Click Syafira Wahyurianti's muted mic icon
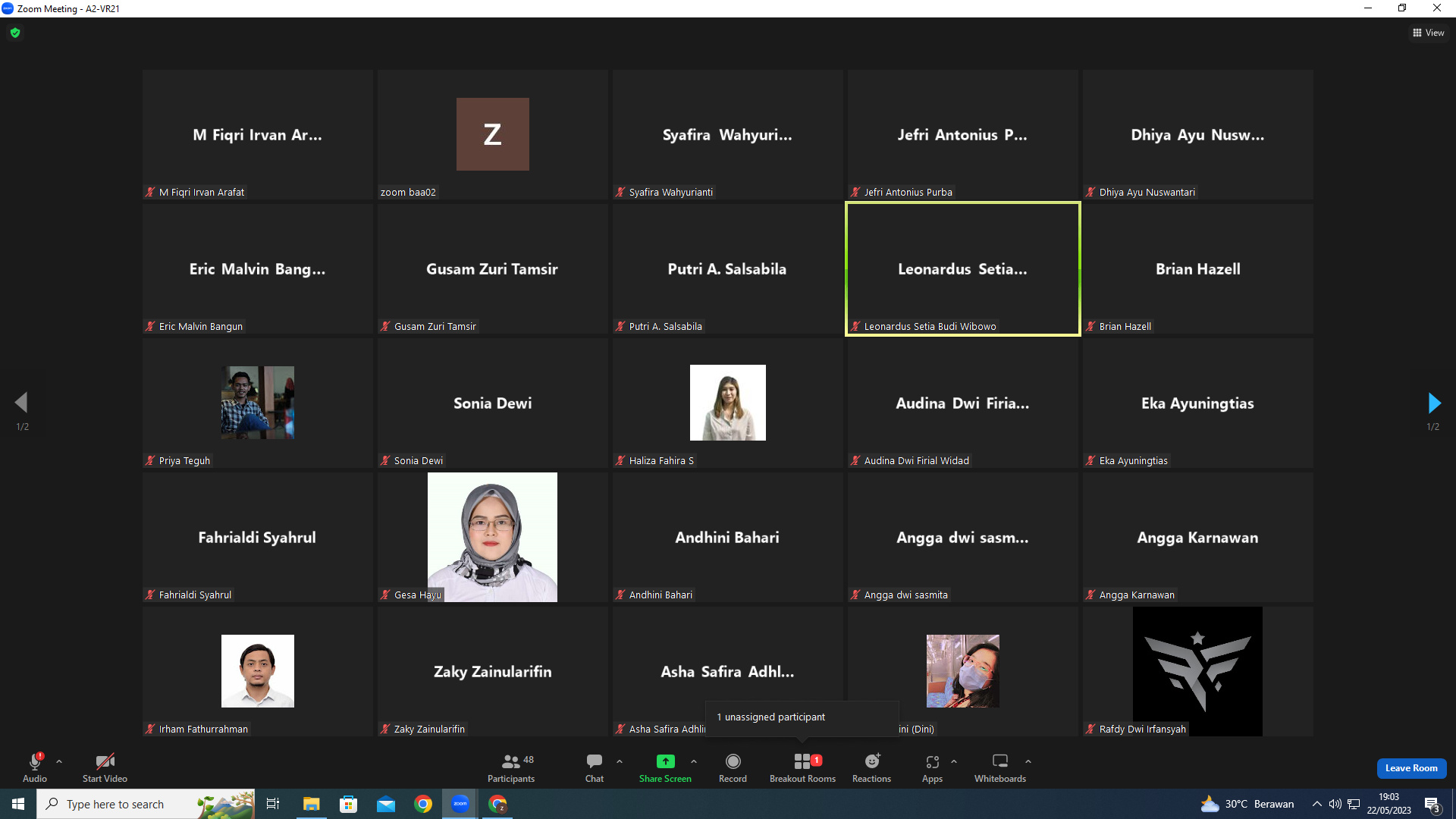 point(620,192)
